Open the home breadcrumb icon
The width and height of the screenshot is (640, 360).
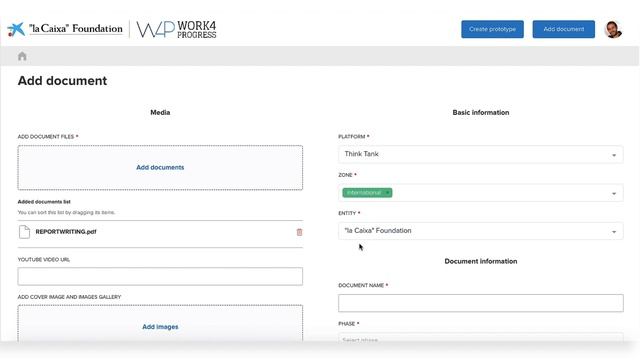(22, 56)
